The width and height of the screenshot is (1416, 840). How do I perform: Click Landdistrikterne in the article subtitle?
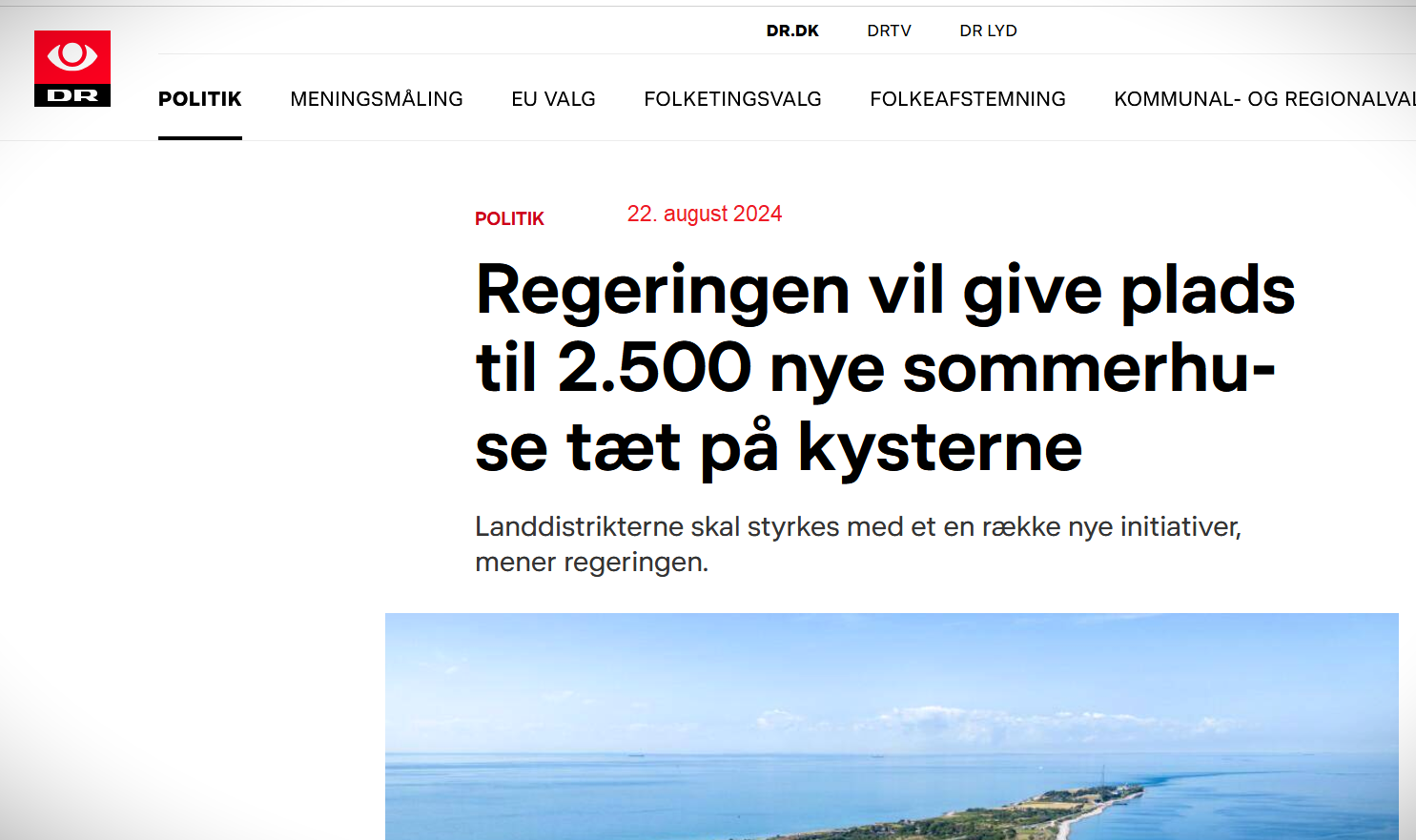tap(580, 526)
